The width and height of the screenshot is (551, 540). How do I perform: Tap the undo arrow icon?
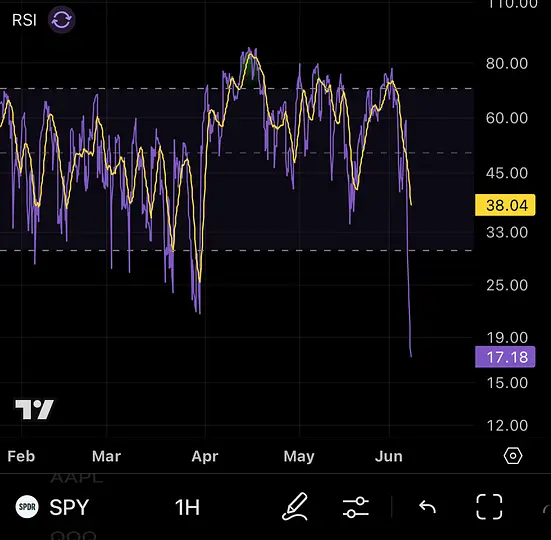427,507
